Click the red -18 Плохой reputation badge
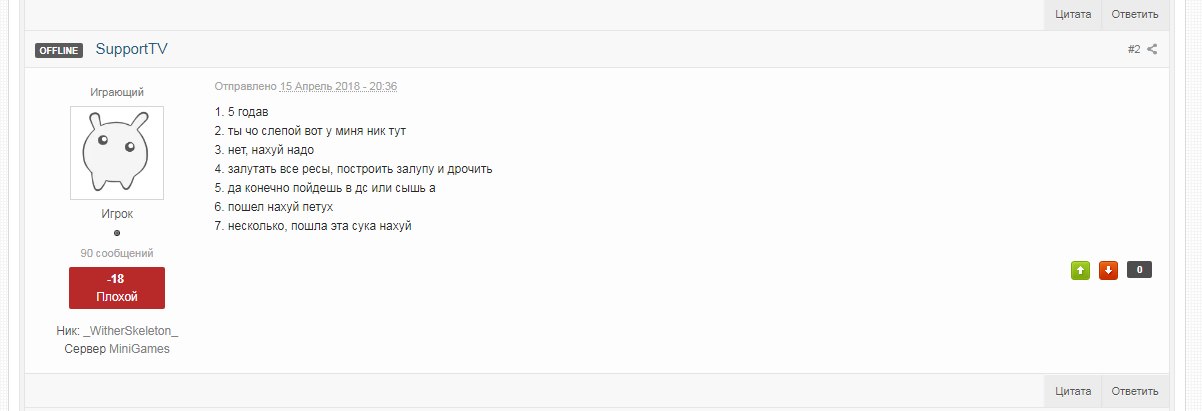Image resolution: width=1202 pixels, height=411 pixels. pyautogui.click(x=117, y=288)
